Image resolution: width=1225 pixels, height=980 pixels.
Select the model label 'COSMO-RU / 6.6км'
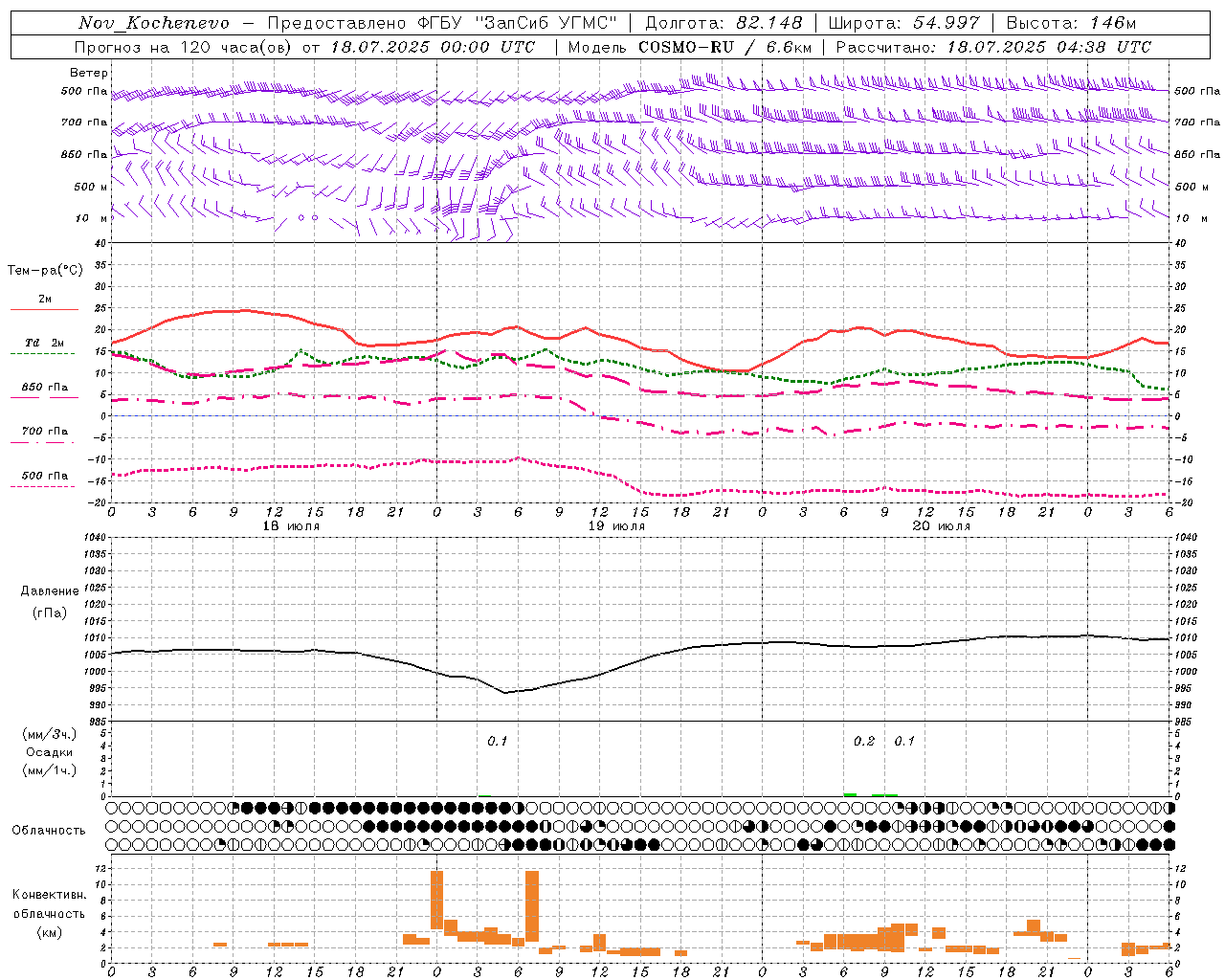click(725, 47)
